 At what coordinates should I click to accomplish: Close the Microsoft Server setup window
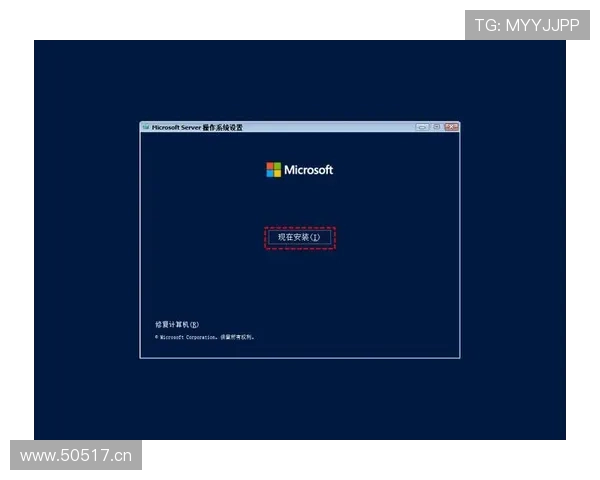tap(451, 127)
